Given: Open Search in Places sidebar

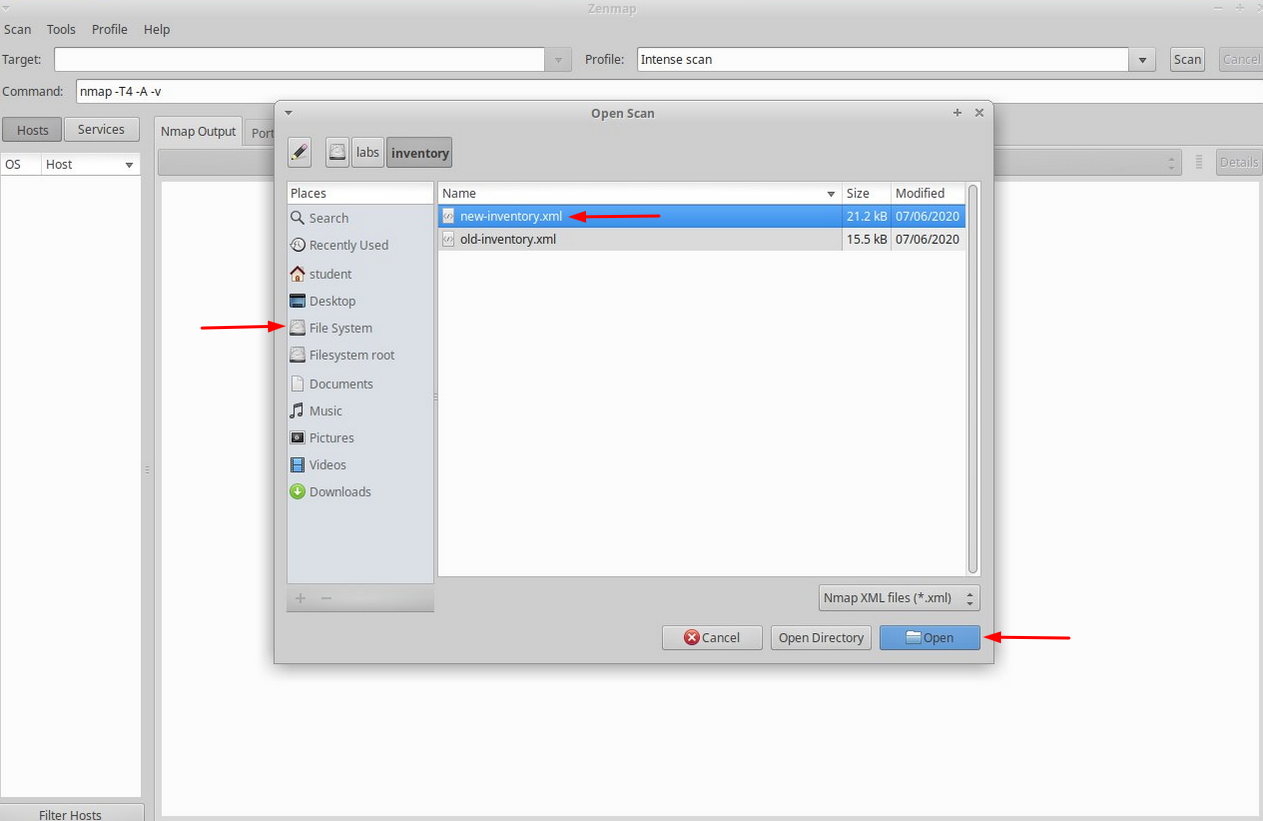Looking at the screenshot, I should coord(328,218).
